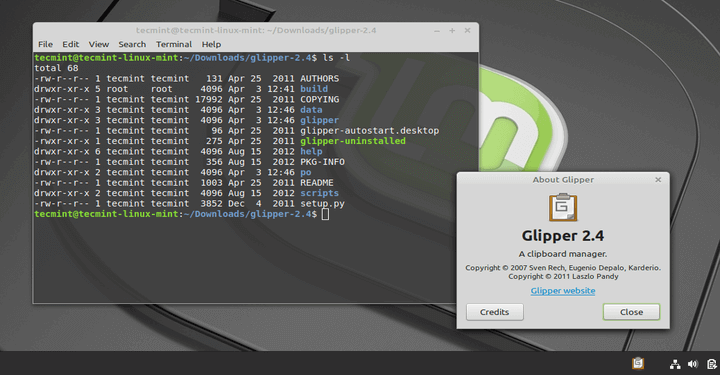Viewport: 720px width, 375px height.
Task: Click the setup.py file name
Action: pyautogui.click(x=322, y=204)
